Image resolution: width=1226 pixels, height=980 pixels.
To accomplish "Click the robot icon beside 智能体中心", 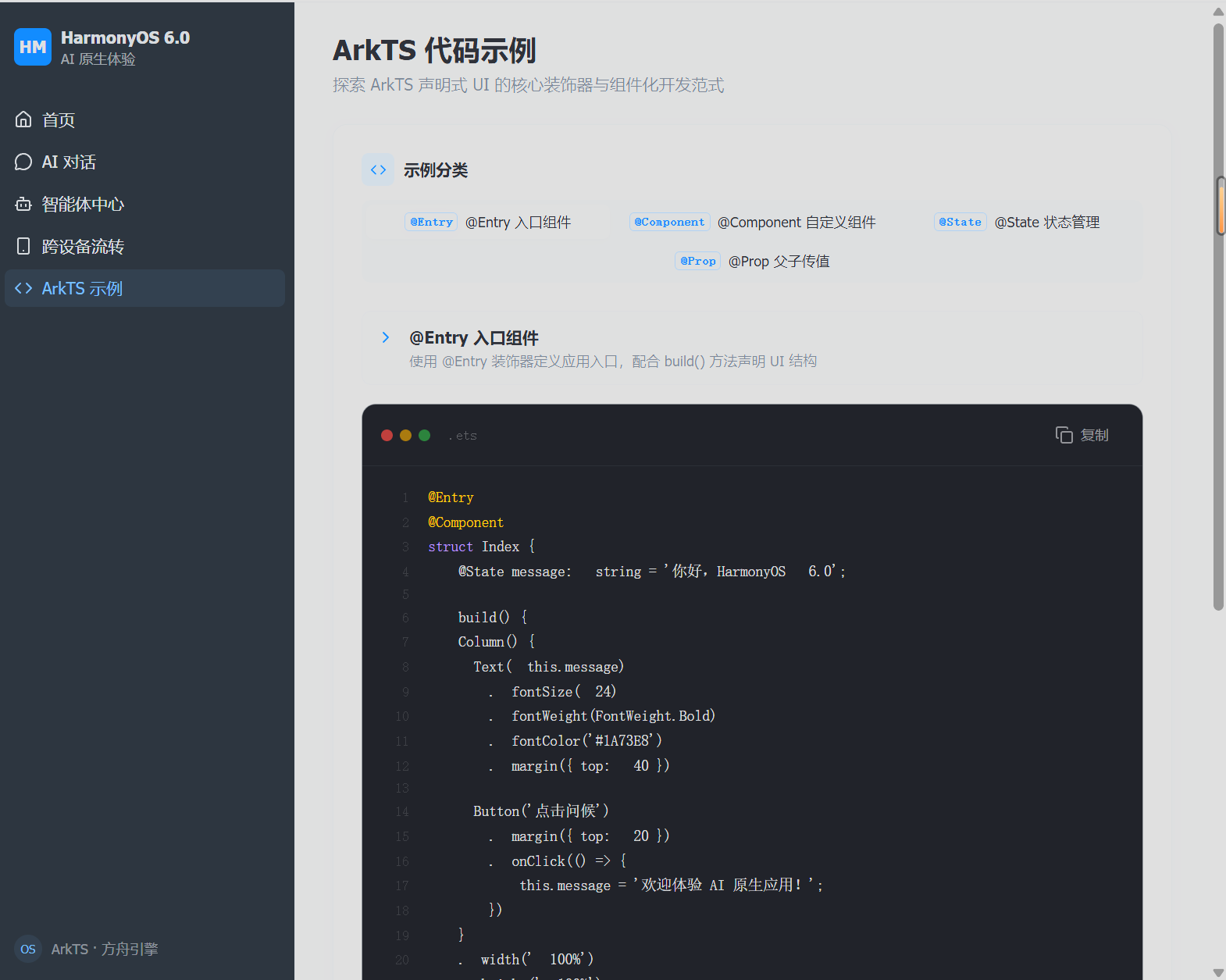I will point(23,204).
